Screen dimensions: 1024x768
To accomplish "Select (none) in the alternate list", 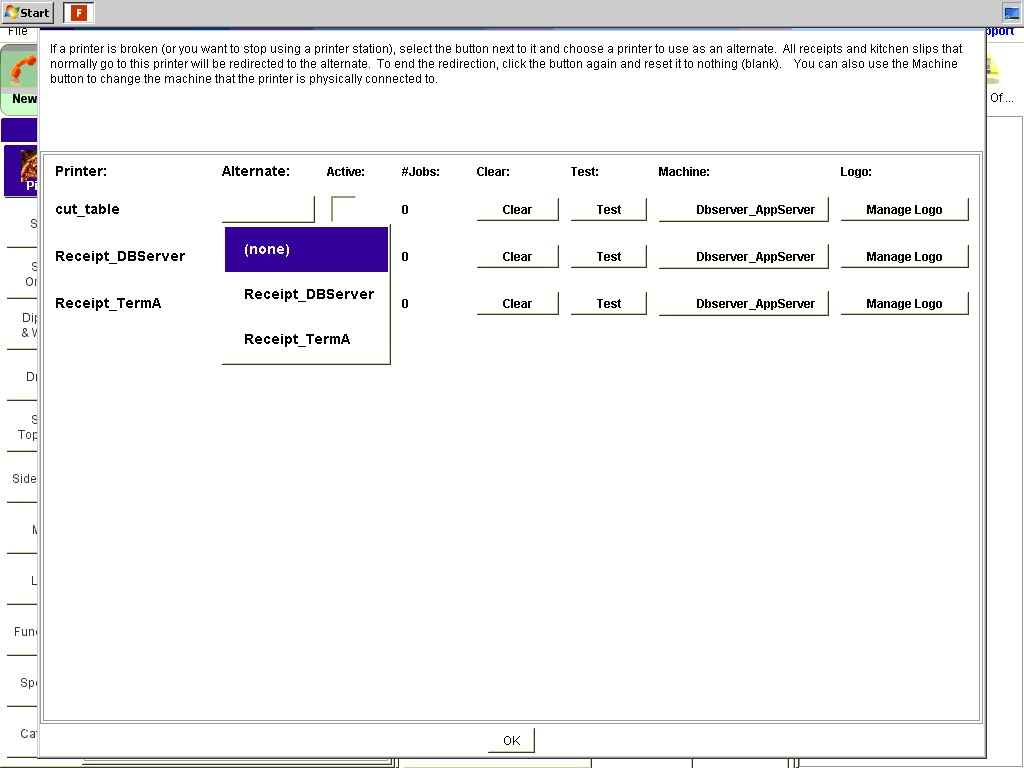I will pos(306,249).
